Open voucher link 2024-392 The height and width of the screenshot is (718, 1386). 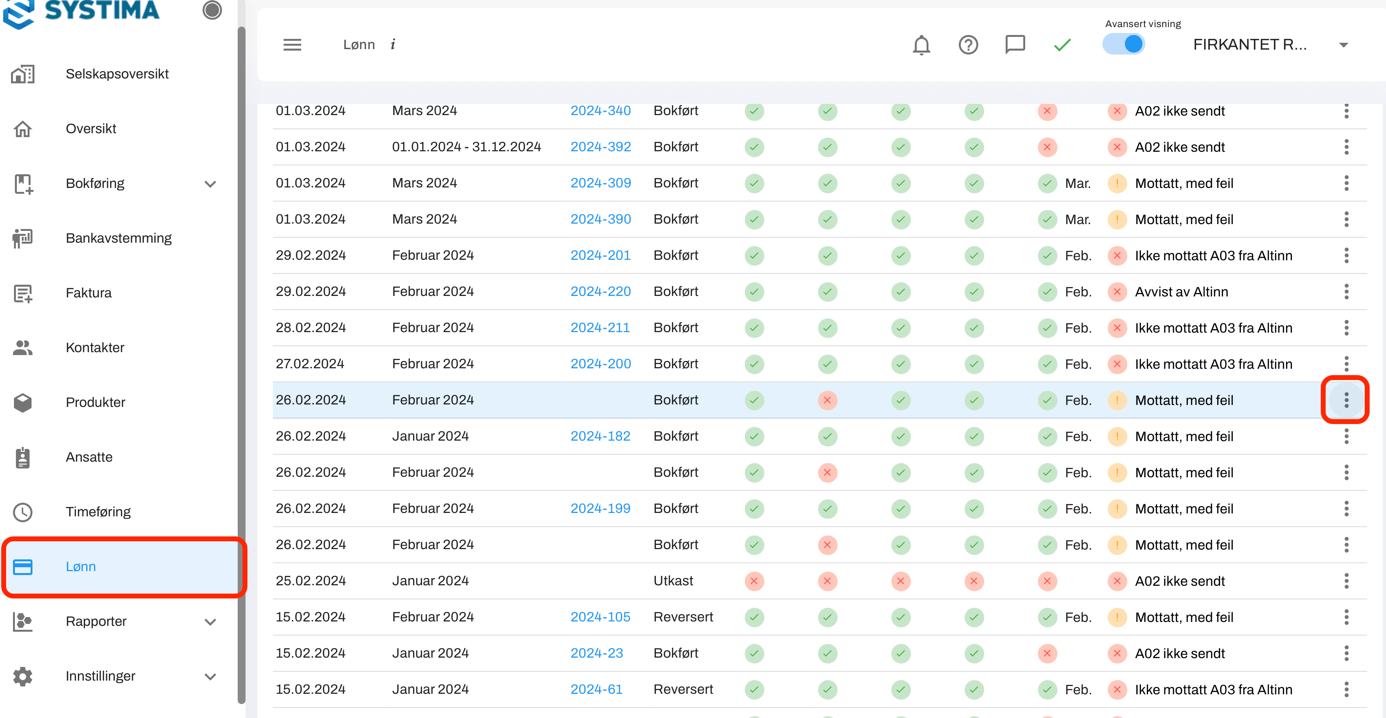pos(600,147)
